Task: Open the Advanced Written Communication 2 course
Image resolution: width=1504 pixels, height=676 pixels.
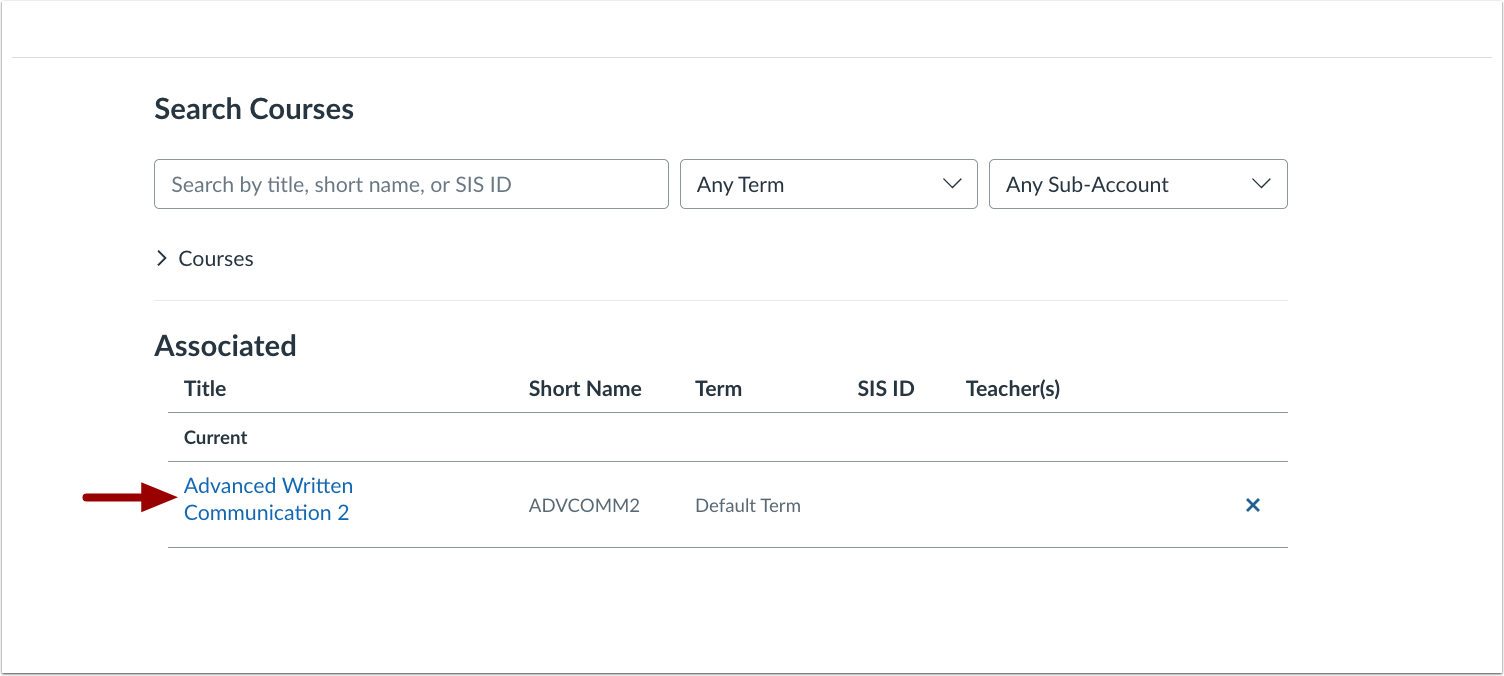Action: click(x=267, y=498)
